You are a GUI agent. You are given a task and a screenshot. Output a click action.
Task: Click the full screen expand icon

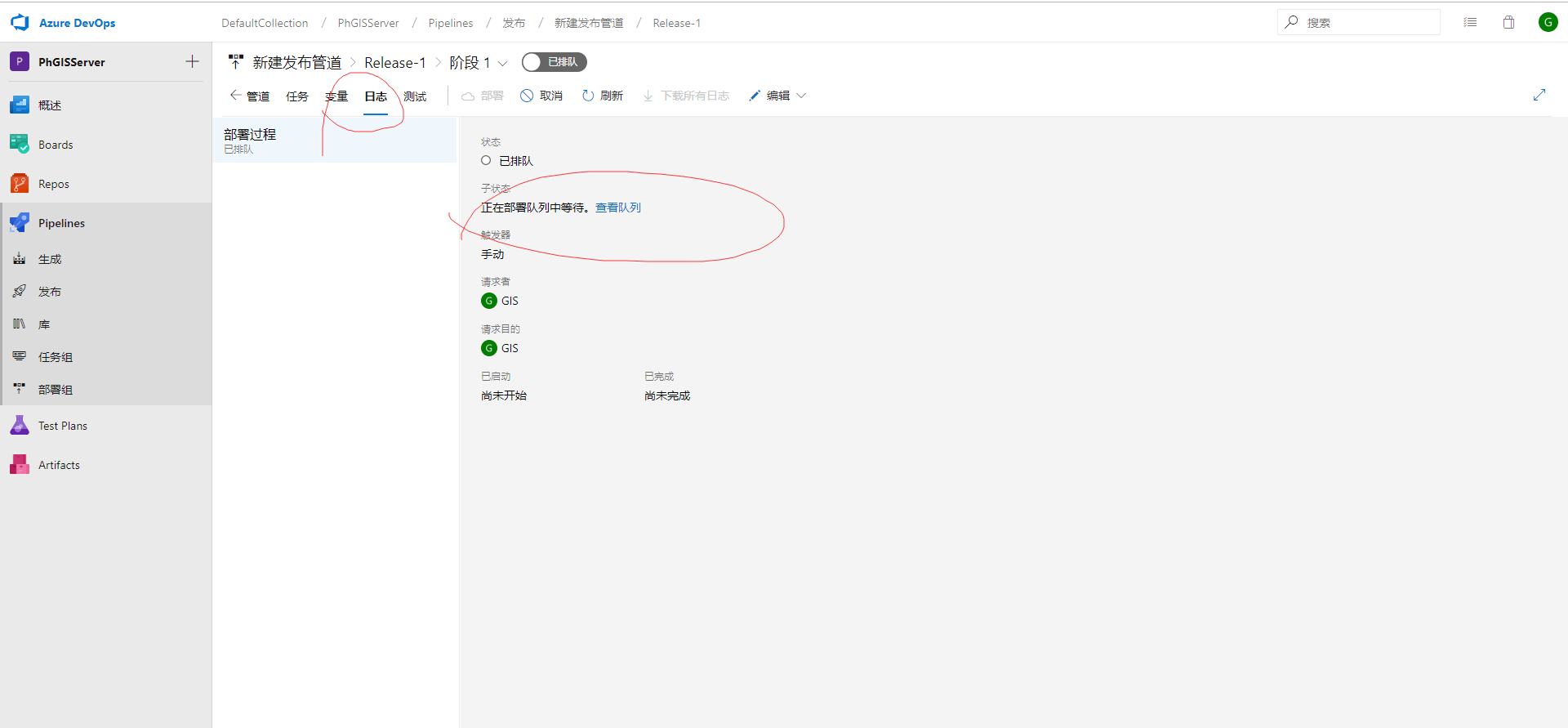click(x=1539, y=95)
